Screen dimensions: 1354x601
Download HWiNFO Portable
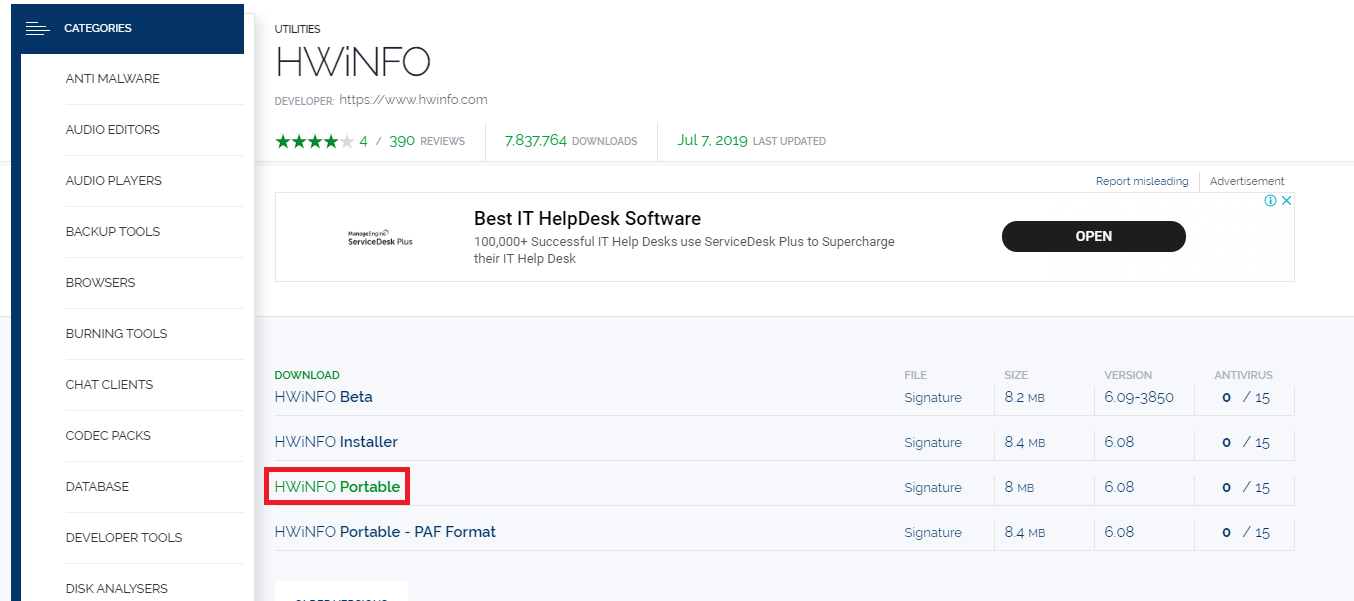coord(337,487)
